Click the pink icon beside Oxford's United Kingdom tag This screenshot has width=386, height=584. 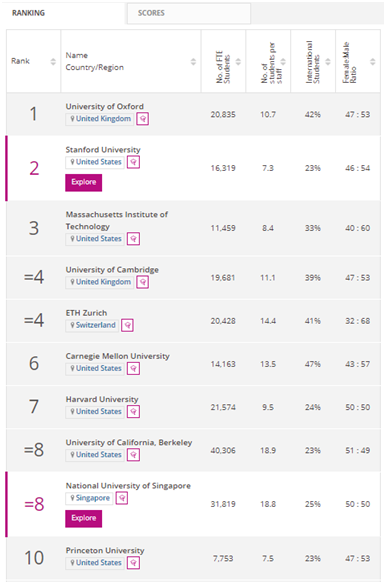pos(143,119)
